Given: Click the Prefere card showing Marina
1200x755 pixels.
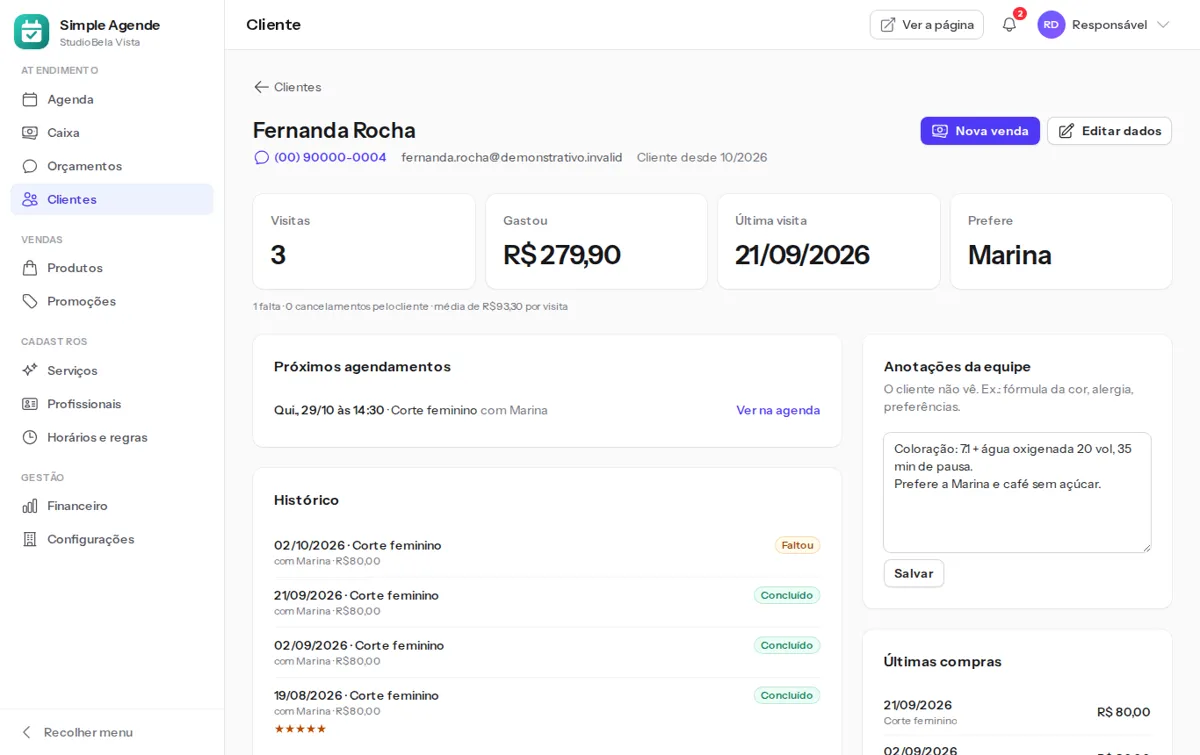Looking at the screenshot, I should [x=1061, y=242].
